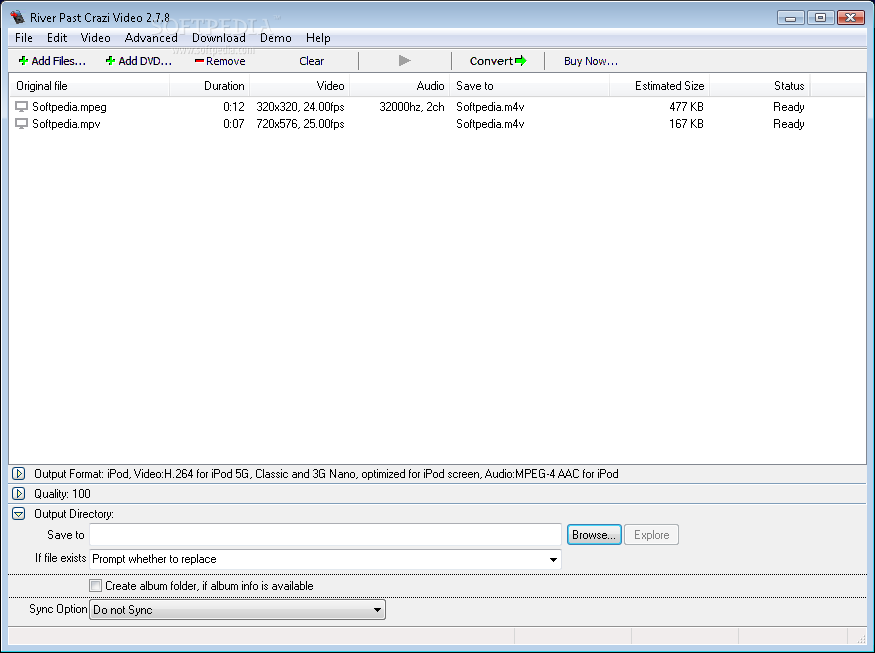
Task: Click the Add DVD toolbar button
Action: tap(138, 61)
